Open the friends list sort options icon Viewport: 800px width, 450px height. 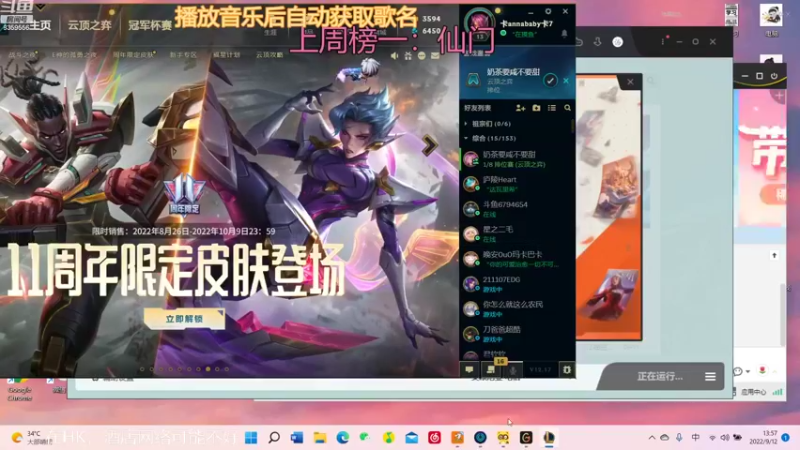552,108
